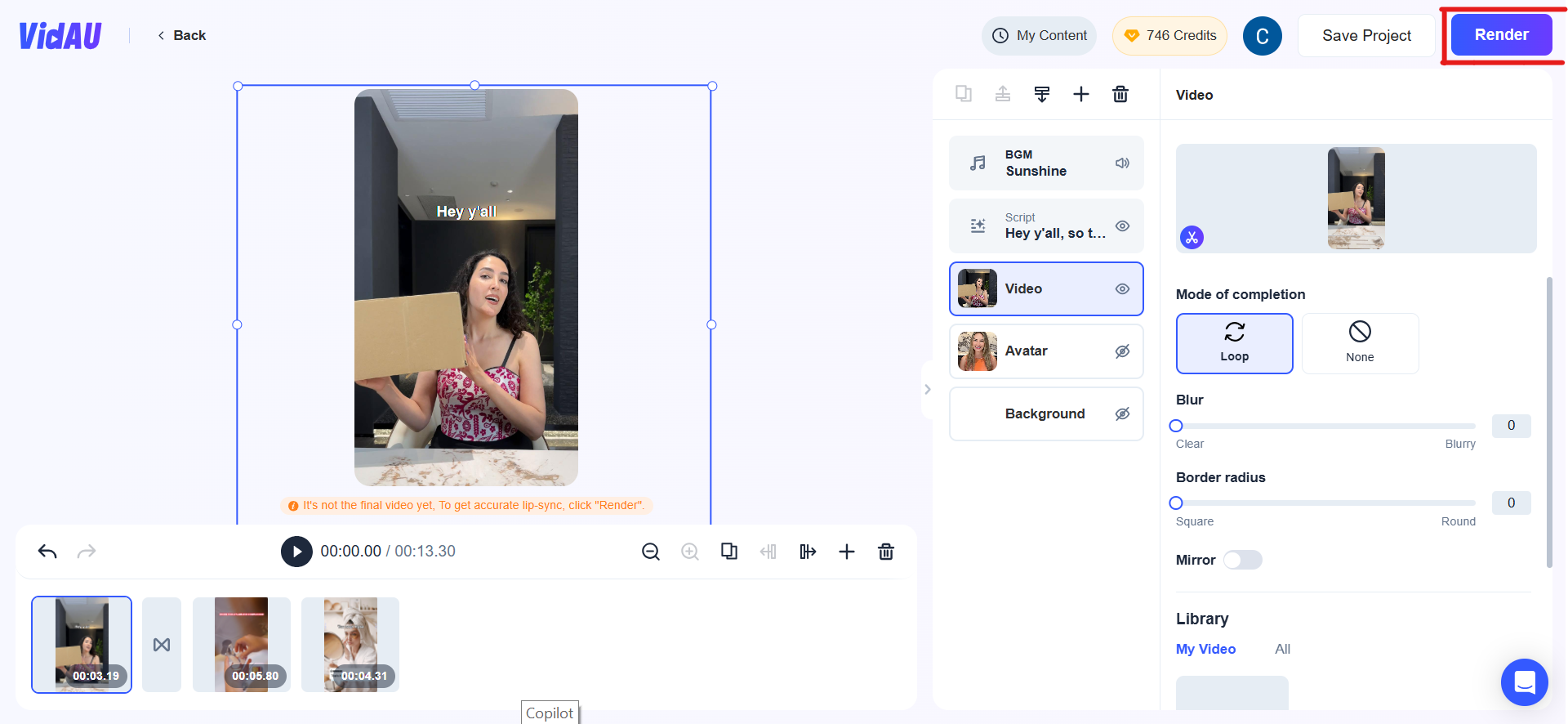Viewport: 1568px width, 724px height.
Task: Click the copy layer icon in layer toolbar
Action: tap(964, 94)
